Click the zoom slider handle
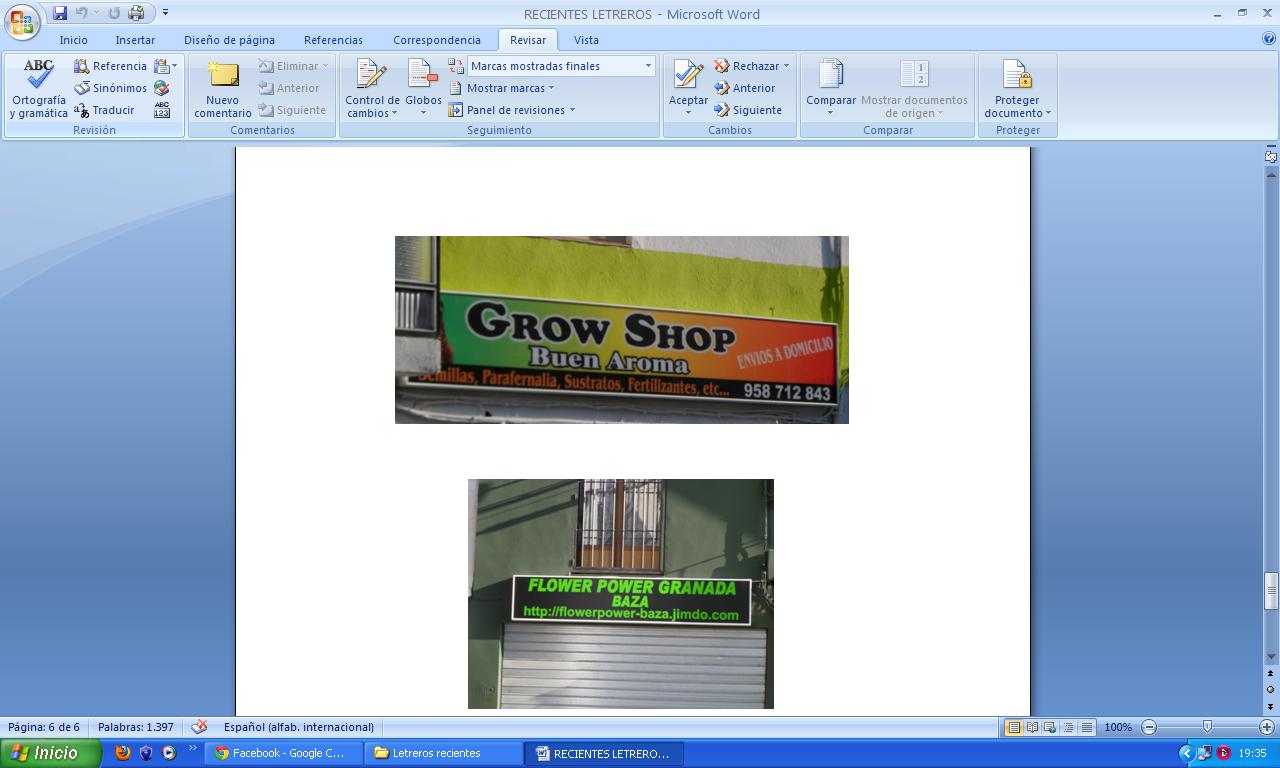Screen dimensions: 1280x768 coord(1207,727)
